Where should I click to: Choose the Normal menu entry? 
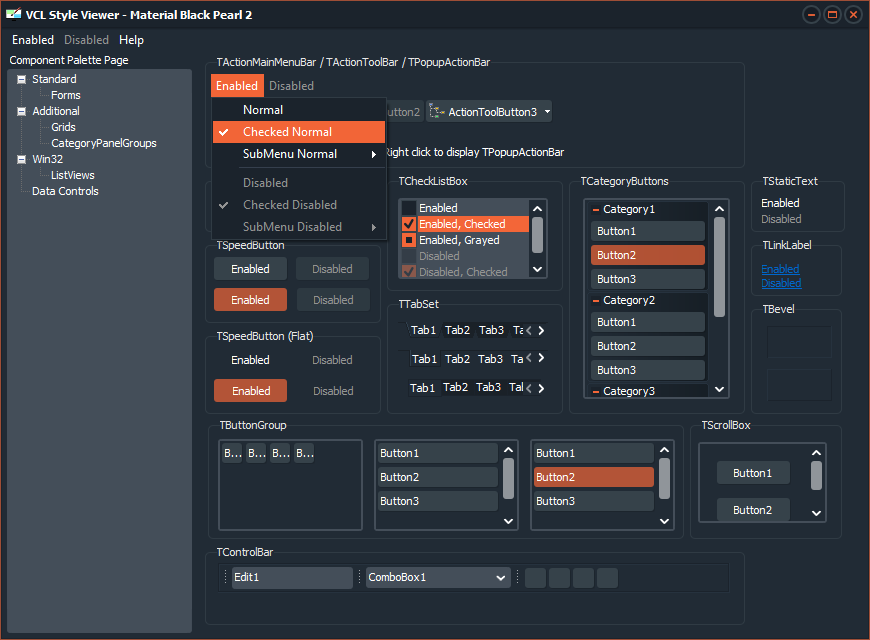[299, 110]
